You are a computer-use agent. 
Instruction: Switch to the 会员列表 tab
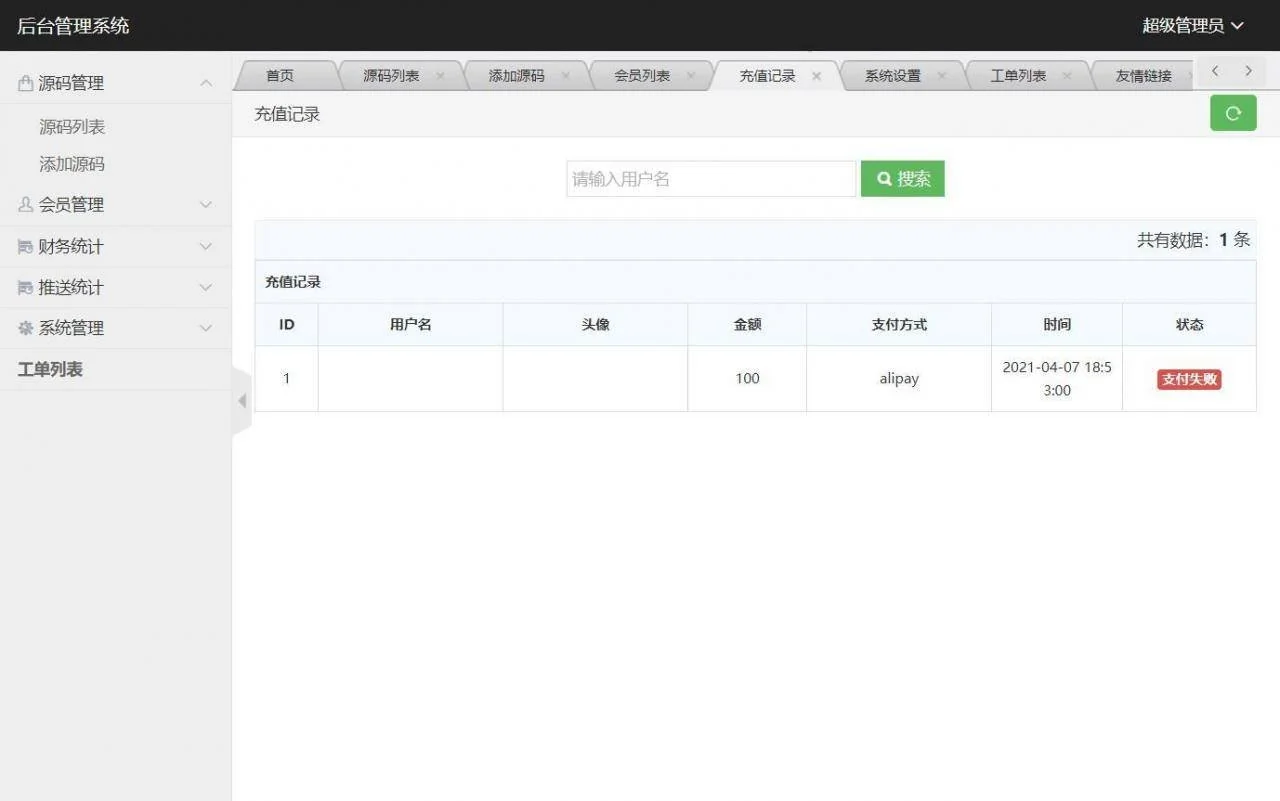click(645, 73)
